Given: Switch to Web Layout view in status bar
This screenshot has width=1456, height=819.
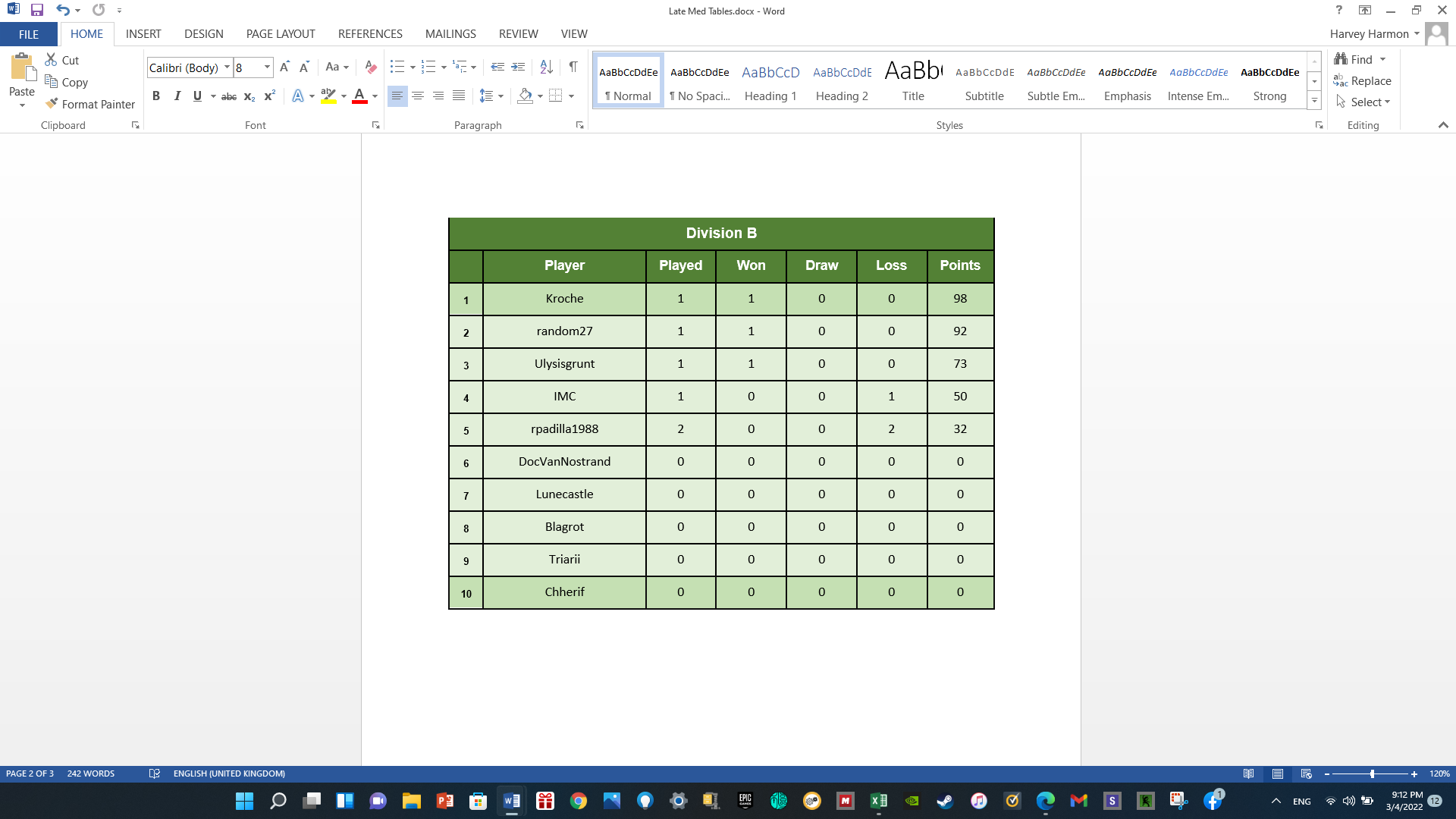Looking at the screenshot, I should pyautogui.click(x=1306, y=773).
